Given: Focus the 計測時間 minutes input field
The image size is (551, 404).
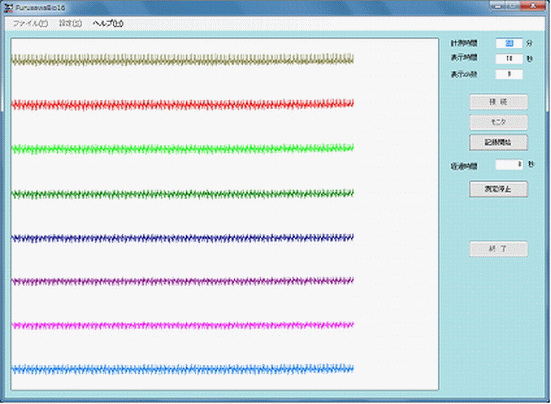Looking at the screenshot, I should click(509, 43).
